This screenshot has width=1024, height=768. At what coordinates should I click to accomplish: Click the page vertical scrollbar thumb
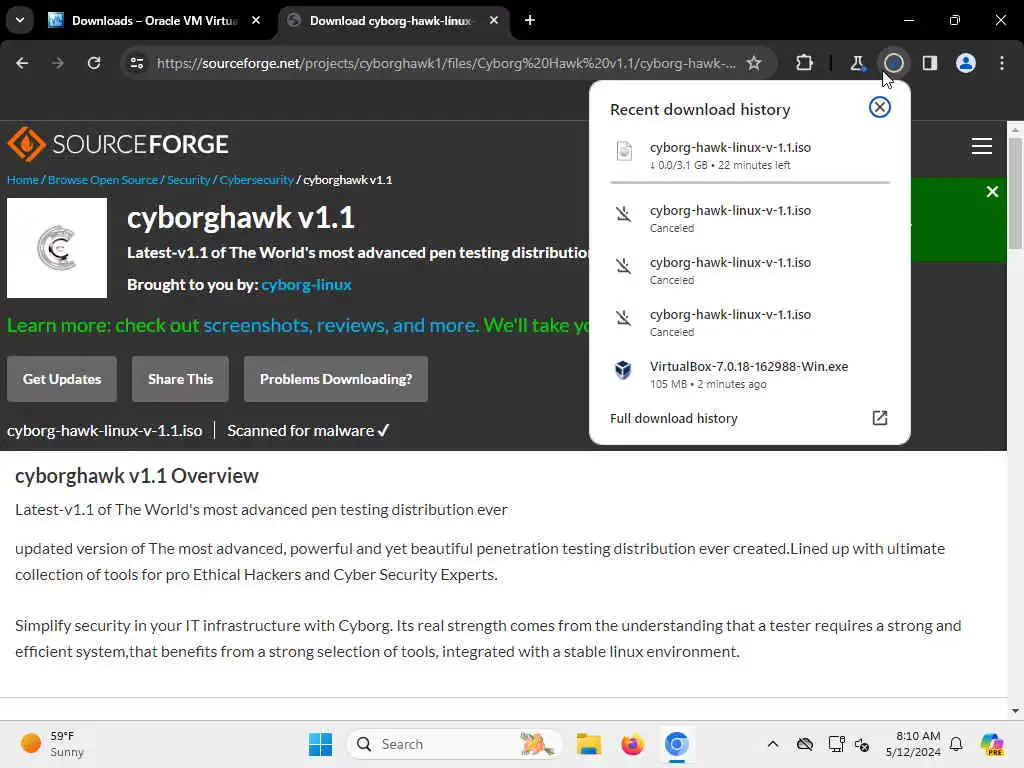(x=1015, y=193)
